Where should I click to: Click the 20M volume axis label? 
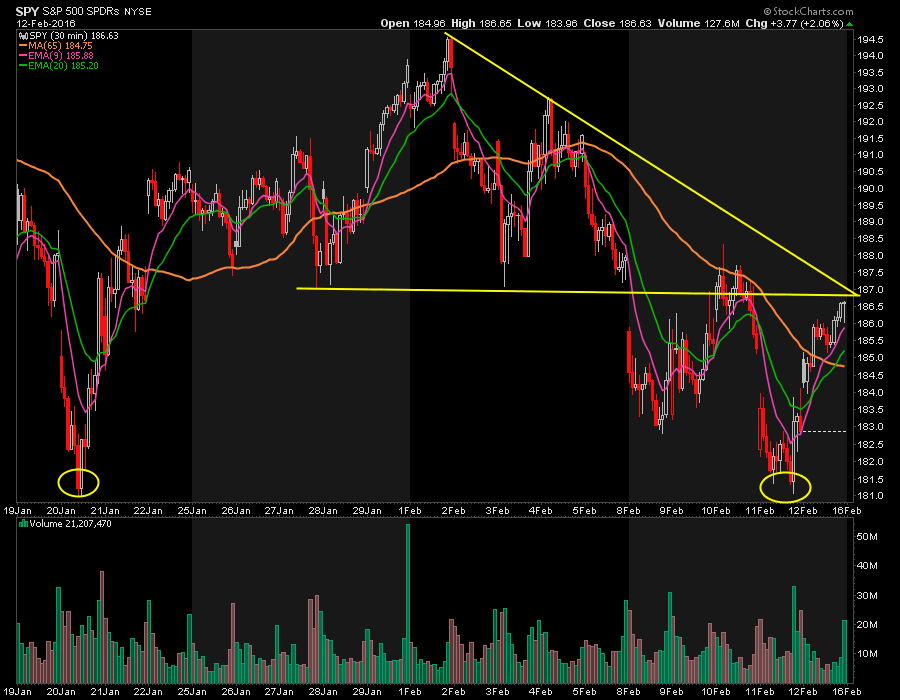pyautogui.click(x=867, y=624)
